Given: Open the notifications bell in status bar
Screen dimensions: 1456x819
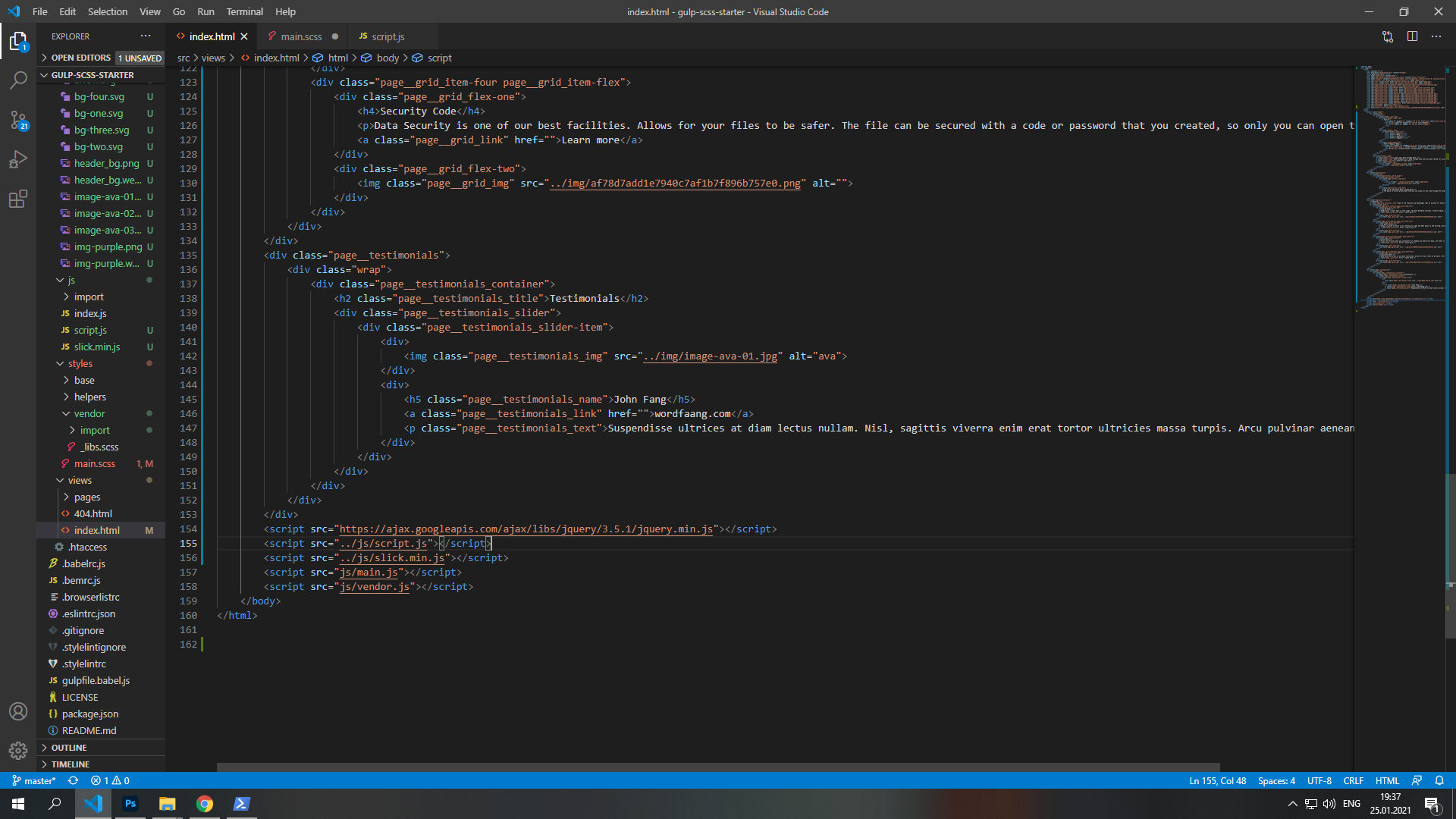Looking at the screenshot, I should (x=1439, y=780).
